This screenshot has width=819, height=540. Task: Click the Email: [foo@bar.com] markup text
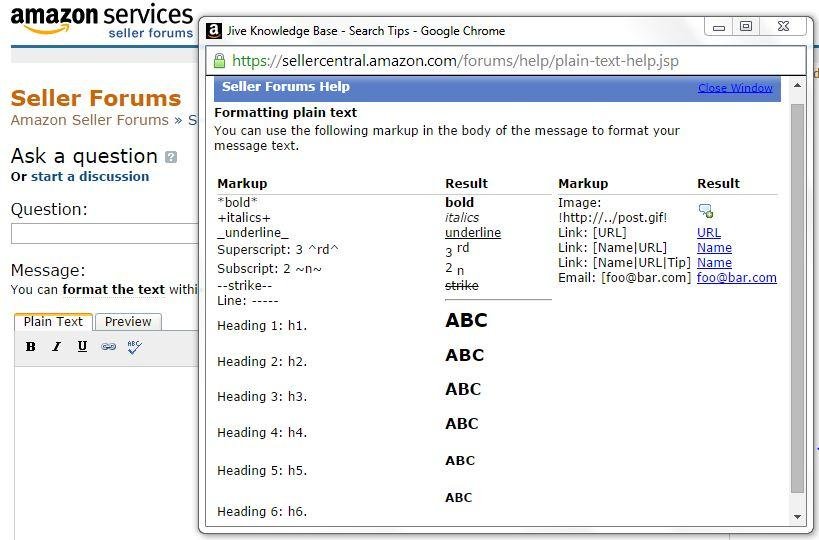coord(625,278)
